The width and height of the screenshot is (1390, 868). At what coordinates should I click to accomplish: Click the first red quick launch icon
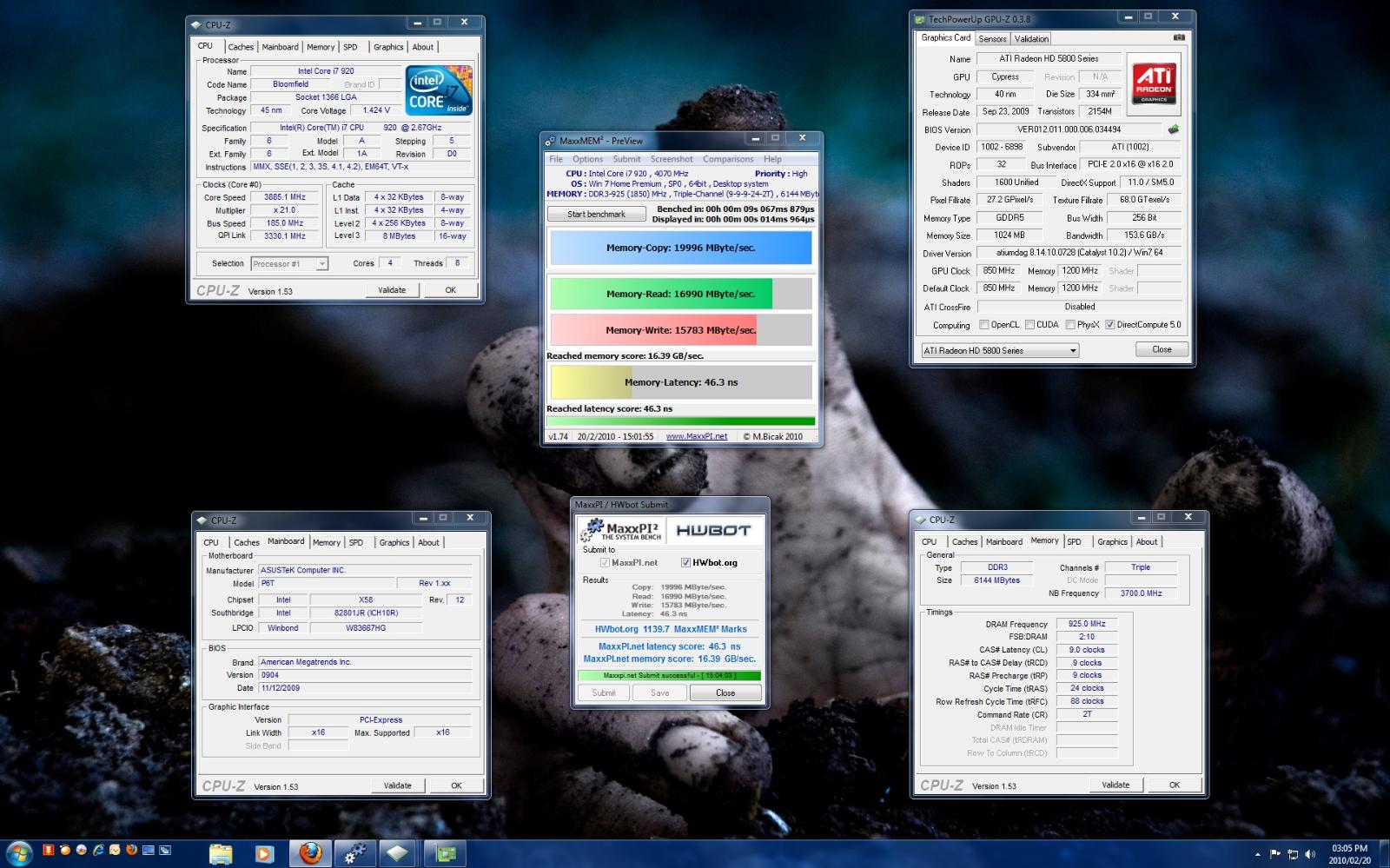click(x=49, y=850)
